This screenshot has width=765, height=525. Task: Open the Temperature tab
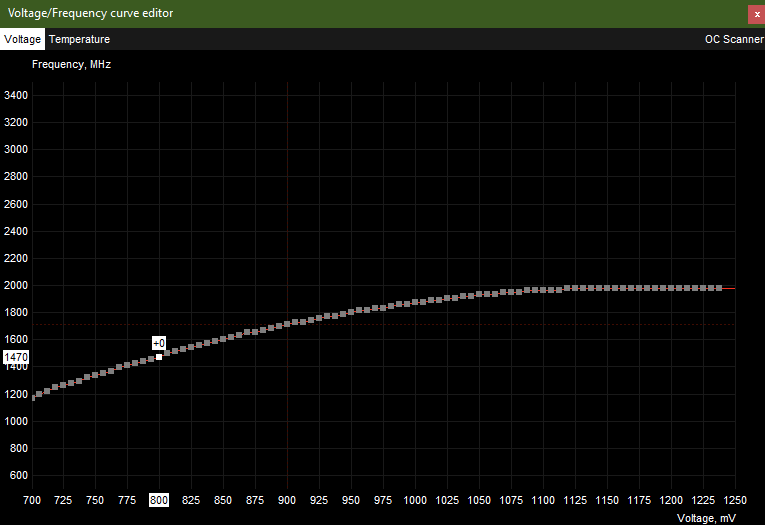[x=79, y=39]
